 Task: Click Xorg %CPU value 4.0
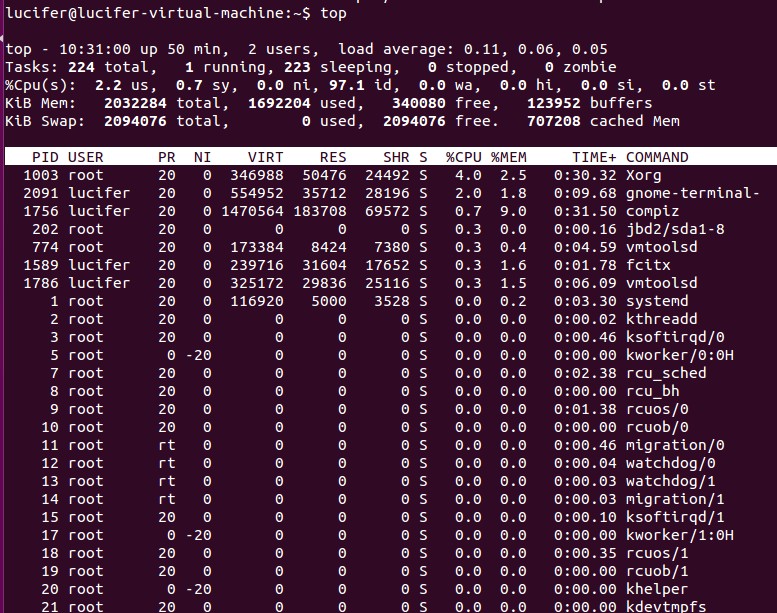(x=468, y=175)
